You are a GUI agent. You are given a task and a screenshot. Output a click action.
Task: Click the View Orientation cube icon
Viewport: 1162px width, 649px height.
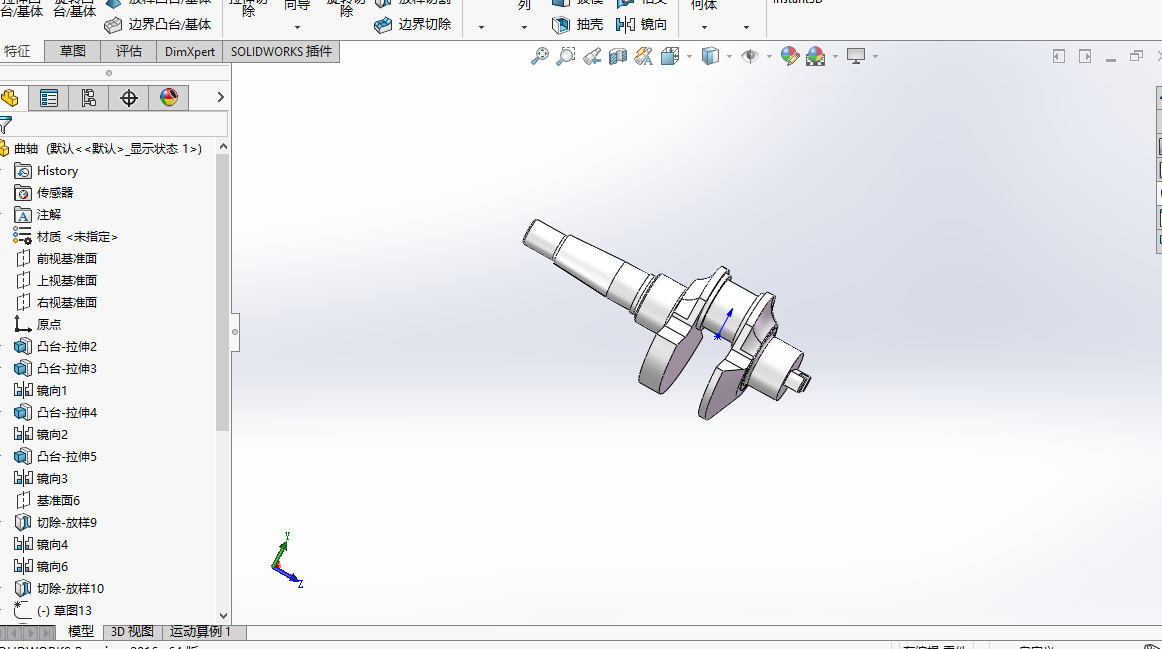(670, 56)
